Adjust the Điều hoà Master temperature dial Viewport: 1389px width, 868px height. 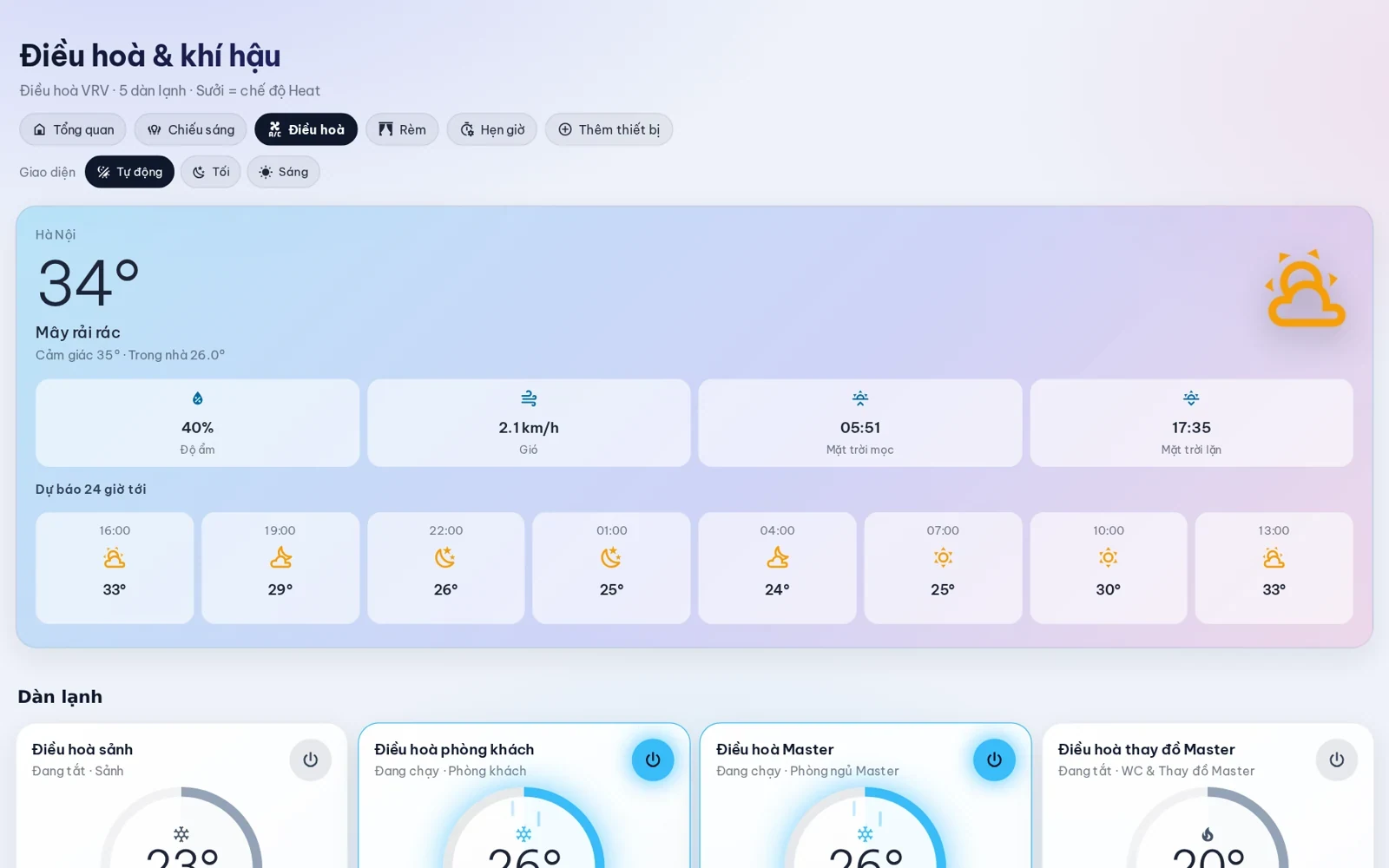(x=866, y=828)
